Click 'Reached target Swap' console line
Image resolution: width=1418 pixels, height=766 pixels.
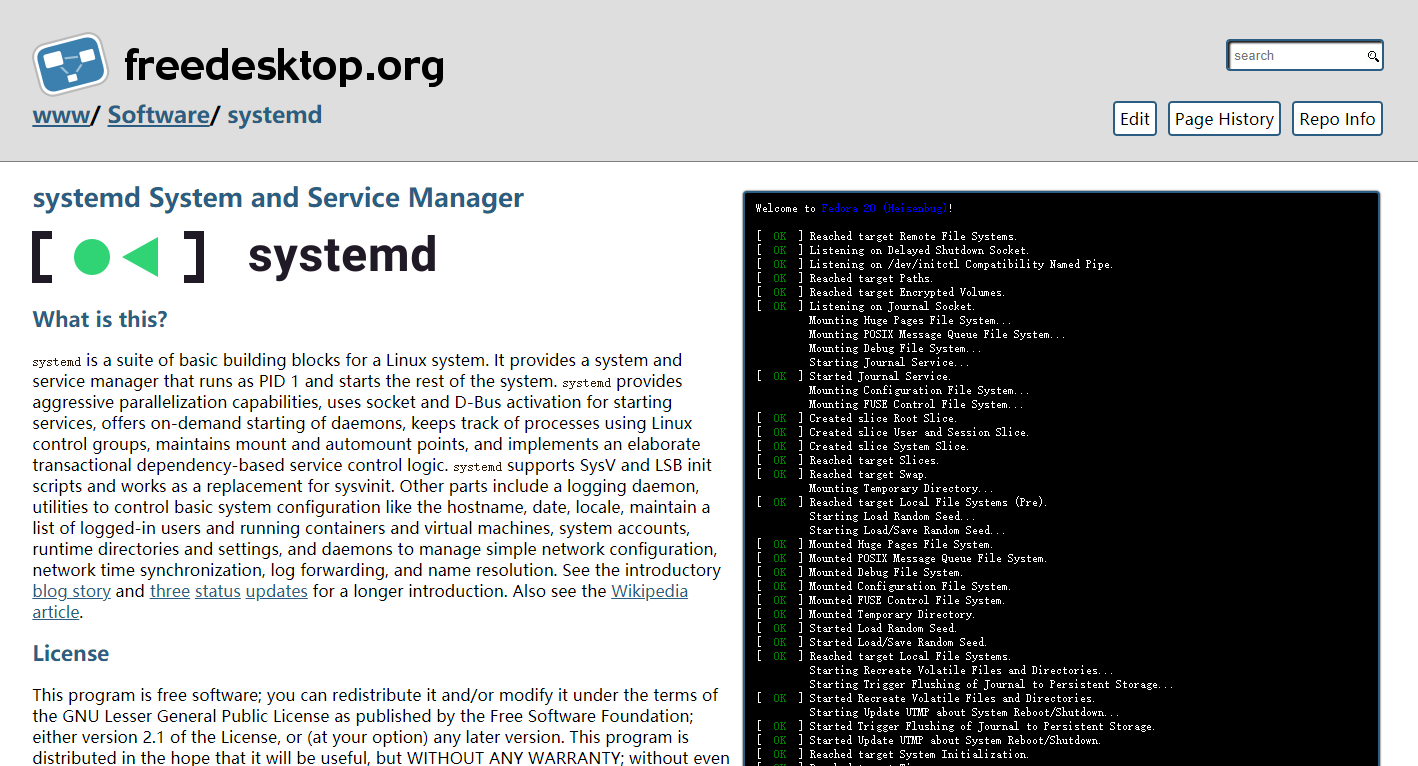click(841, 475)
